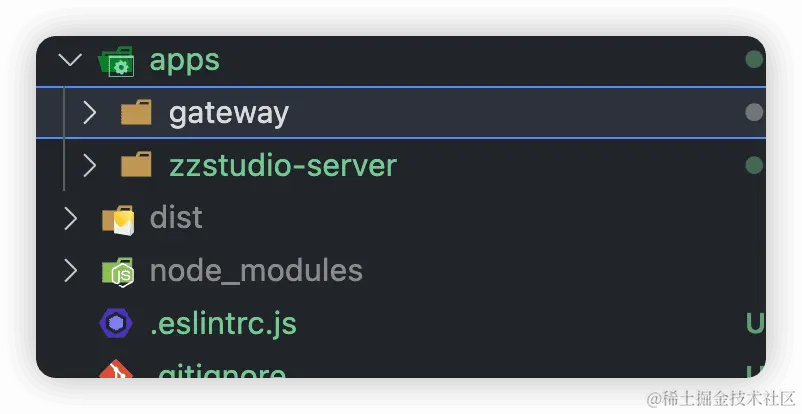Collapse the apps folder chevron
The height and width of the screenshot is (414, 802).
coord(70,60)
